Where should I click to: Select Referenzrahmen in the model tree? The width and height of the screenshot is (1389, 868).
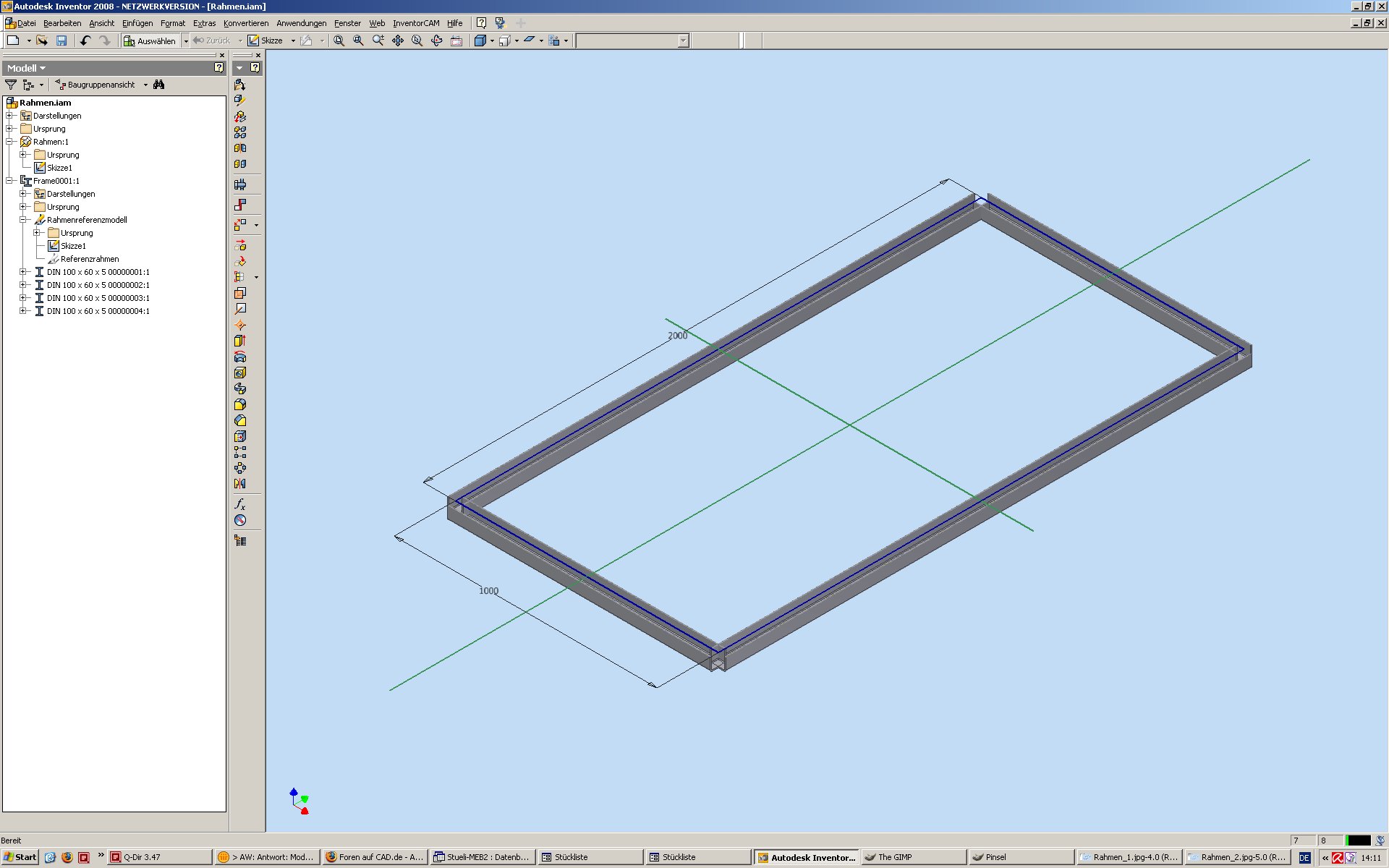click(90, 259)
